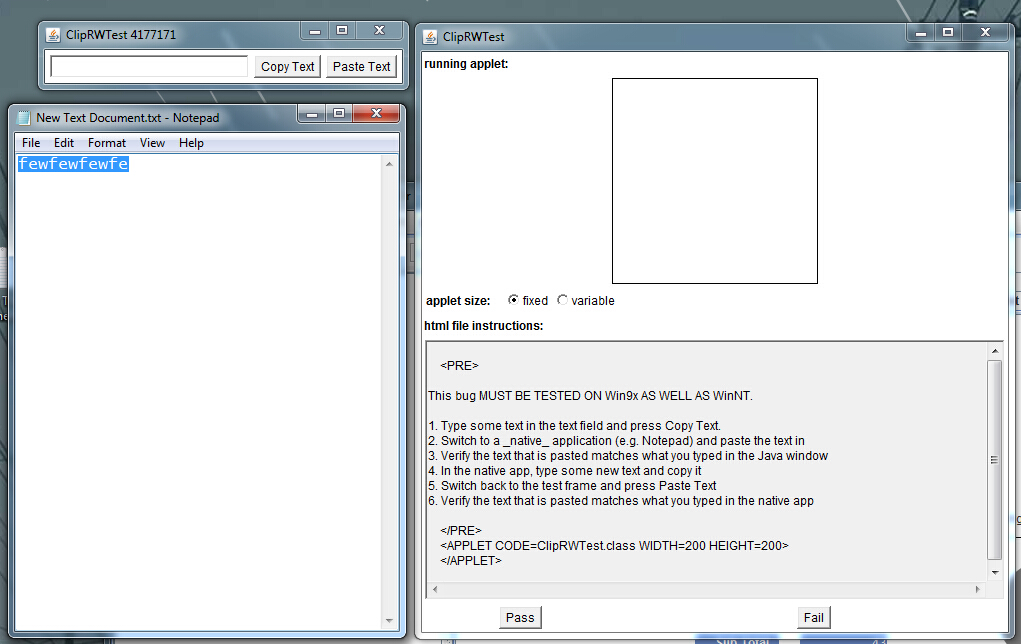Click the Fail button
This screenshot has width=1021, height=644.
[x=814, y=617]
